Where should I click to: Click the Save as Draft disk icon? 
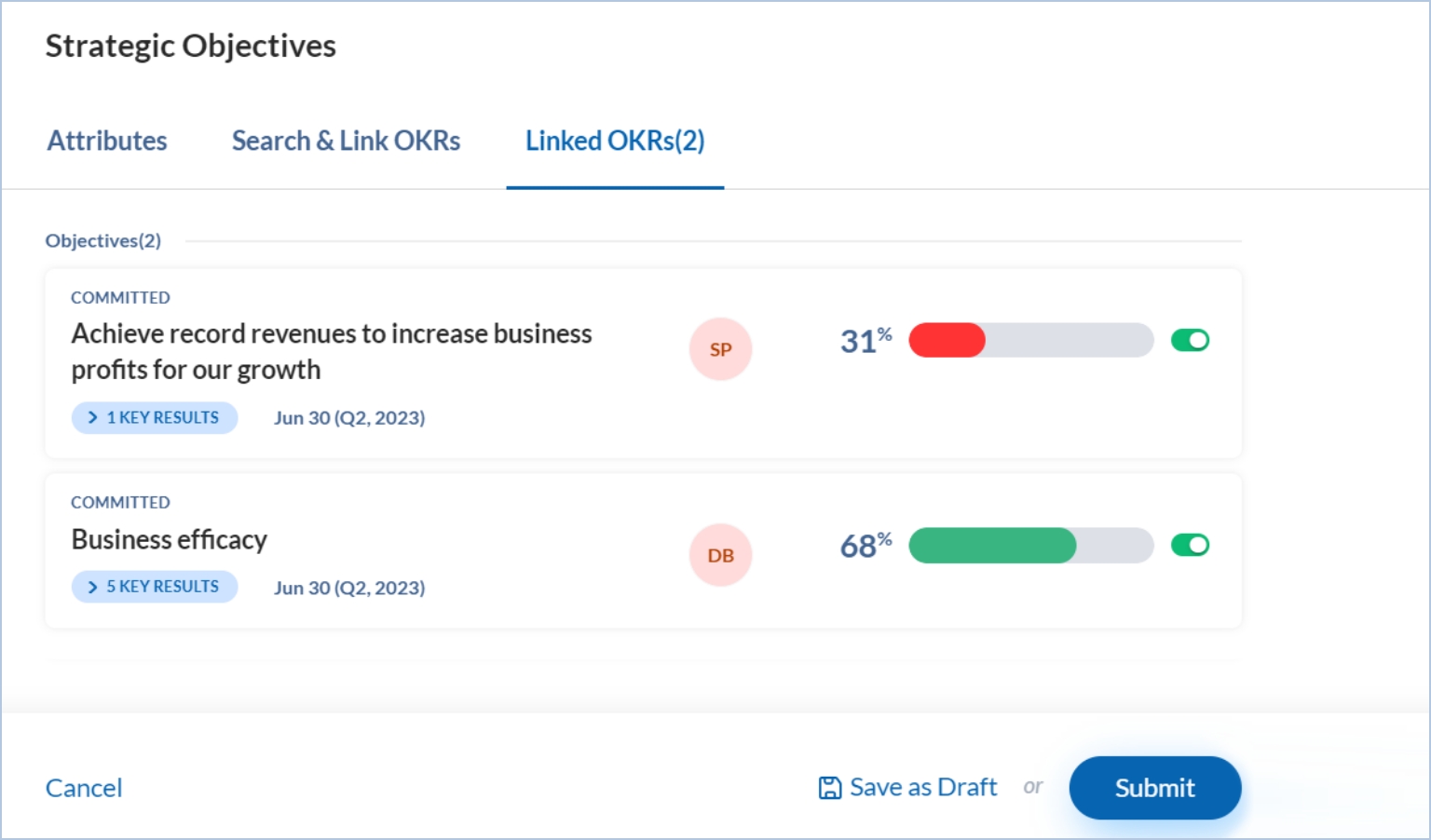(x=829, y=788)
